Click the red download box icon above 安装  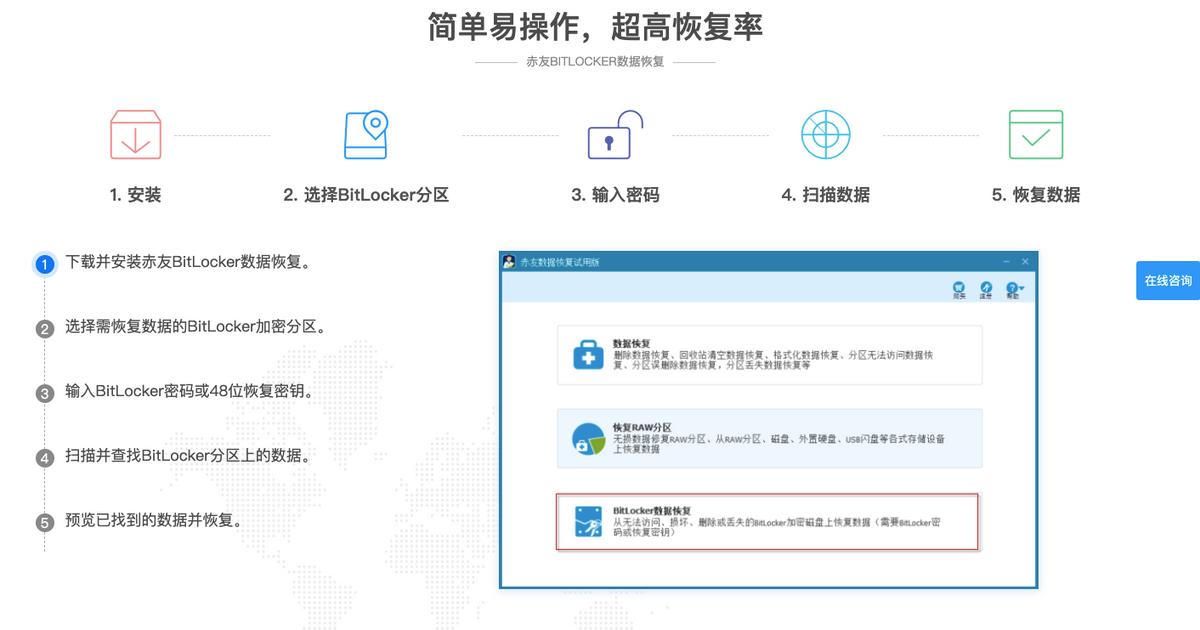click(135, 133)
